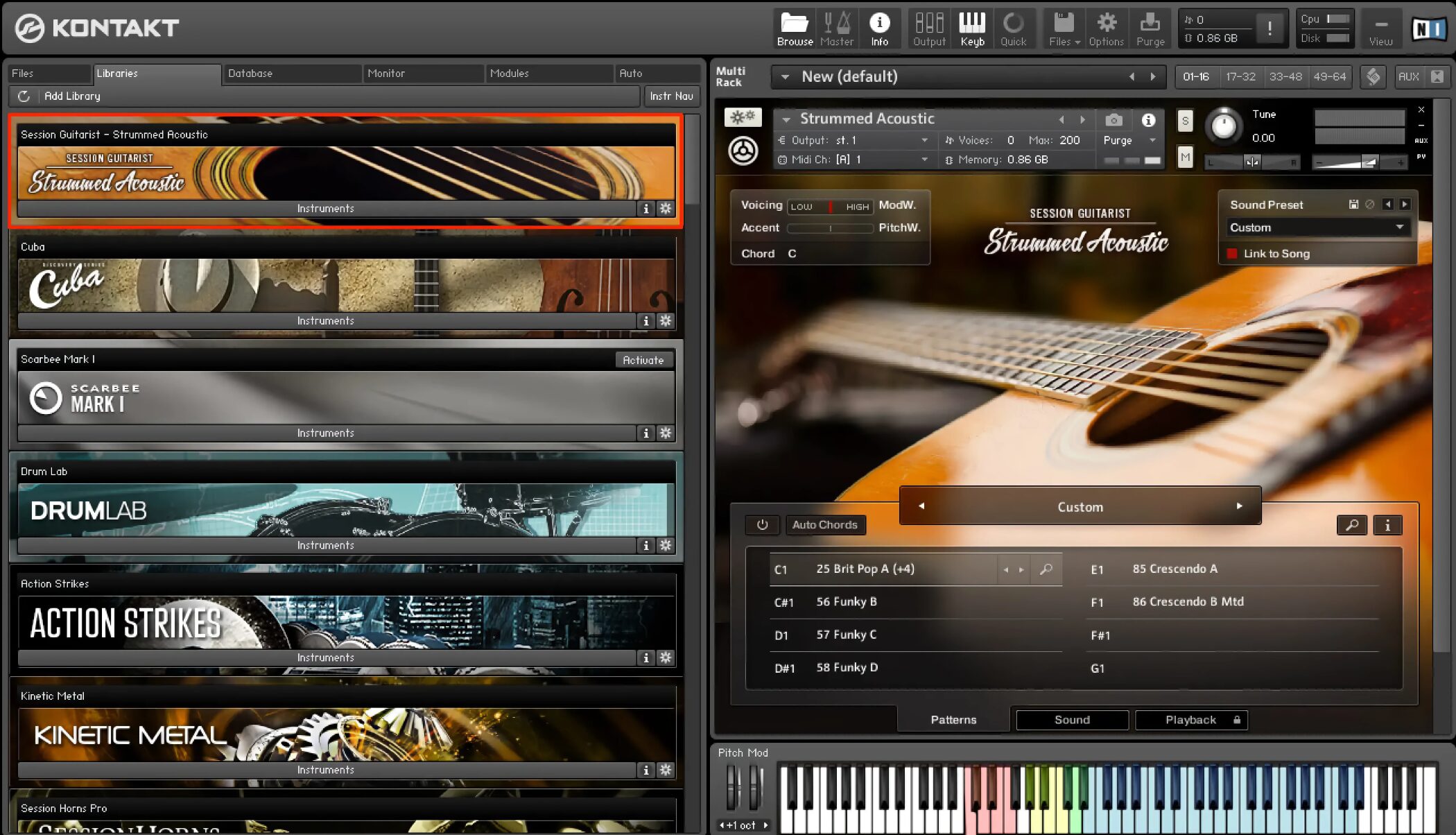Click the Voicing Low-High slider
The width and height of the screenshot is (1456, 835).
[x=830, y=207]
